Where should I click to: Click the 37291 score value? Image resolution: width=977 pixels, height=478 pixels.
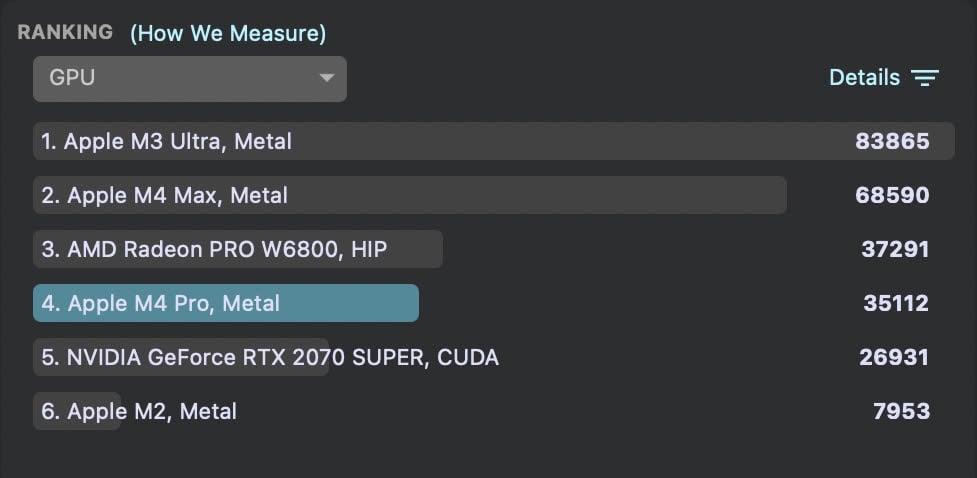[x=895, y=249]
